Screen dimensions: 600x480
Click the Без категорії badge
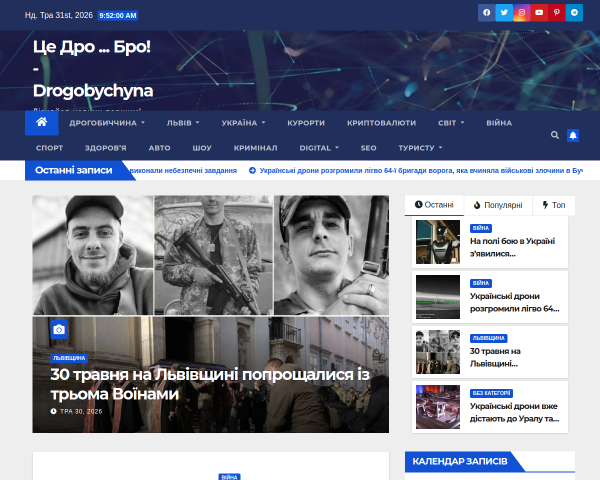[491, 393]
